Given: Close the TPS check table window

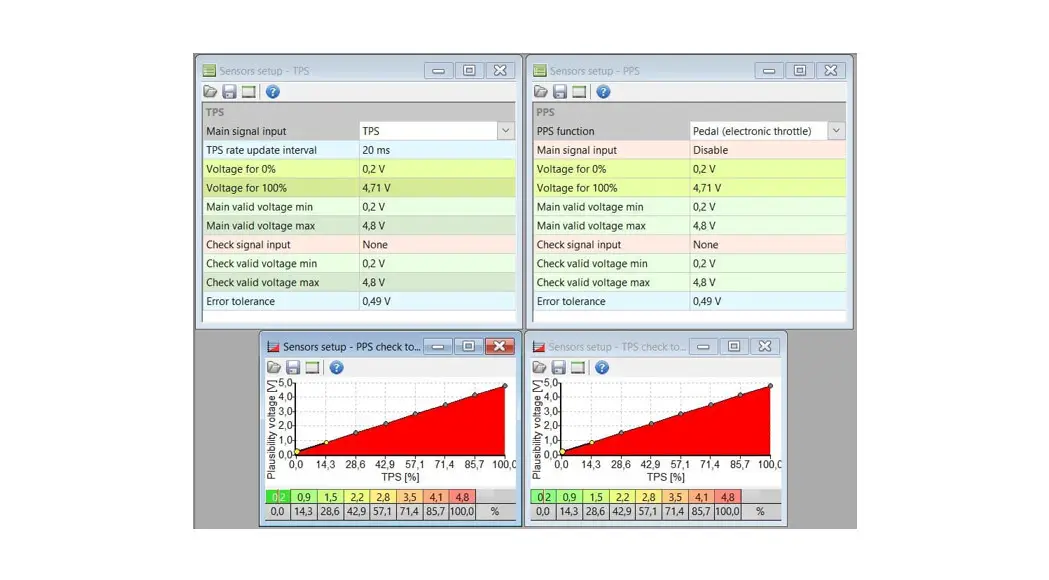Looking at the screenshot, I should [765, 346].
